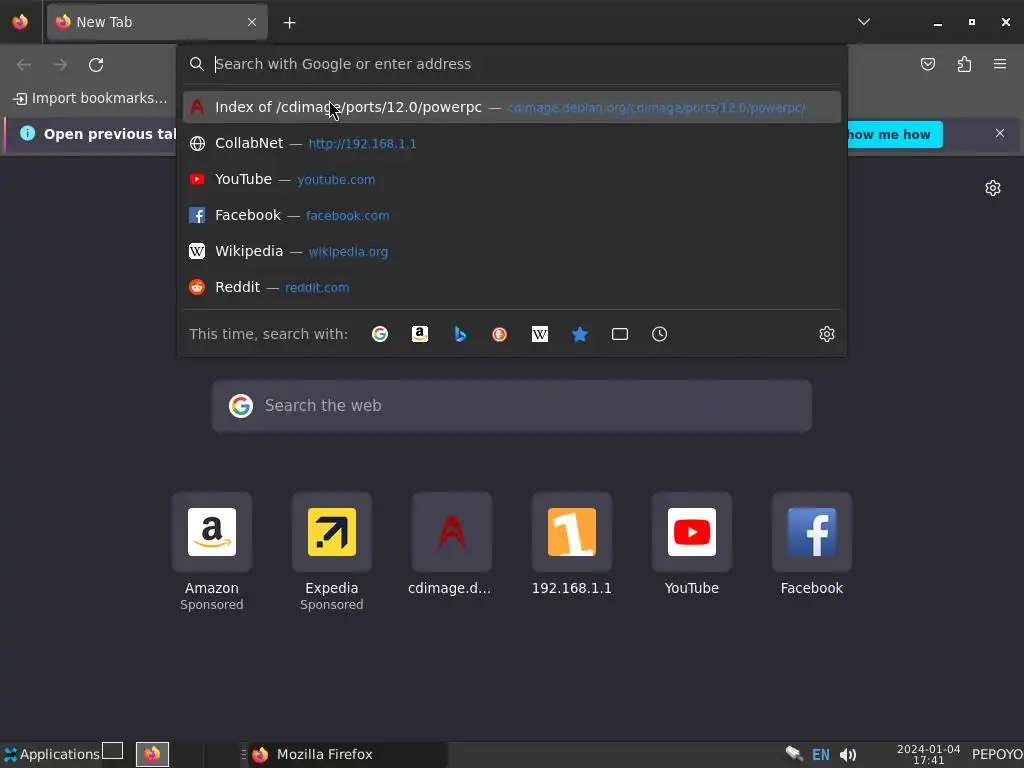Click the Firefox launcher icon in taskbar
The height and width of the screenshot is (768, 1024).
click(152, 754)
